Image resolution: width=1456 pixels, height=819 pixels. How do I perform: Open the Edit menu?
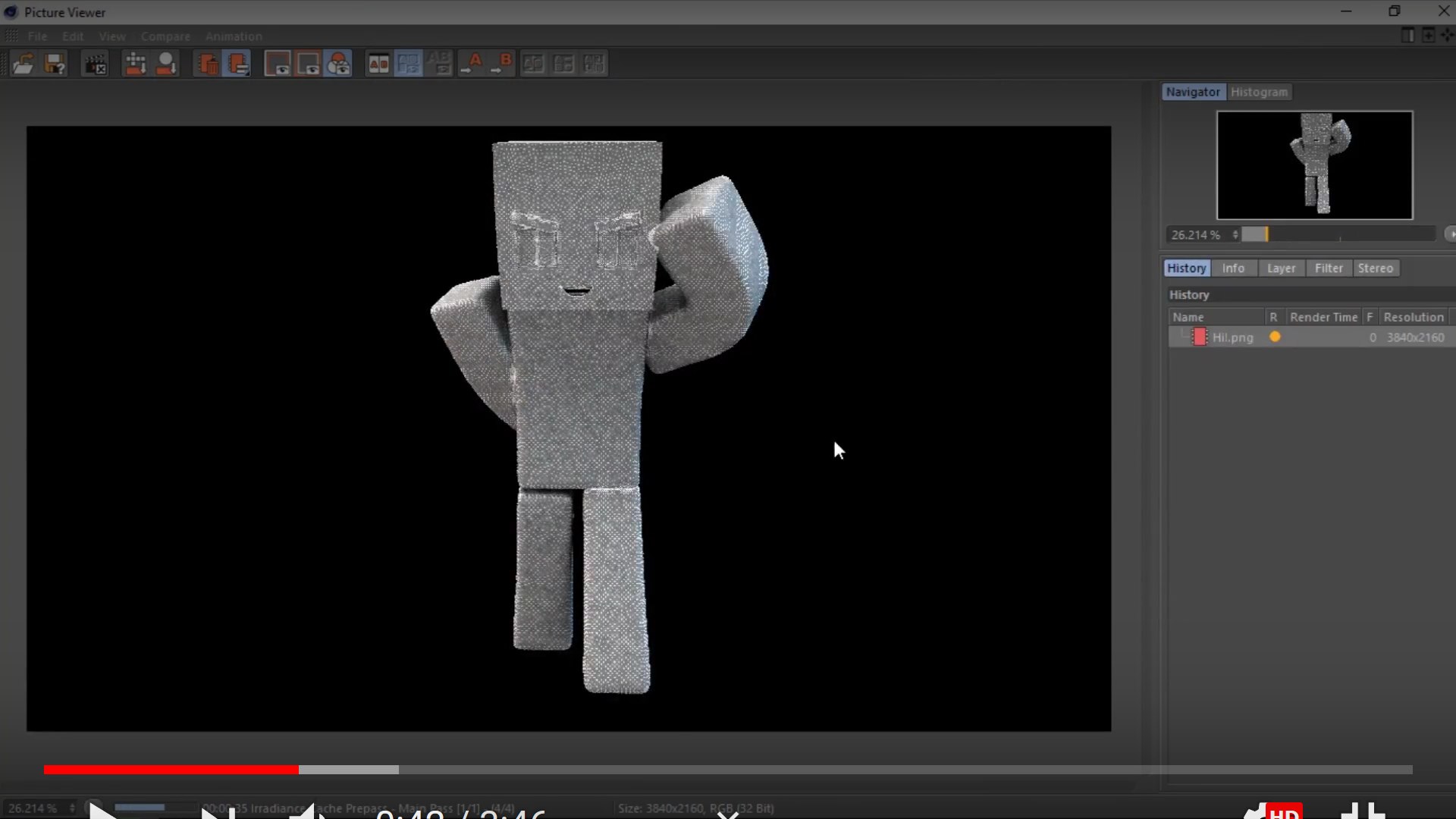[73, 36]
